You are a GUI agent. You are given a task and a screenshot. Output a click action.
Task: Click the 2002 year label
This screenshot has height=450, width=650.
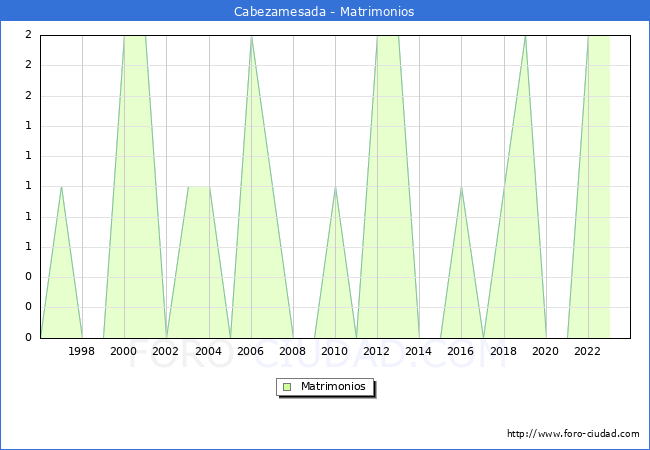pyautogui.click(x=166, y=351)
